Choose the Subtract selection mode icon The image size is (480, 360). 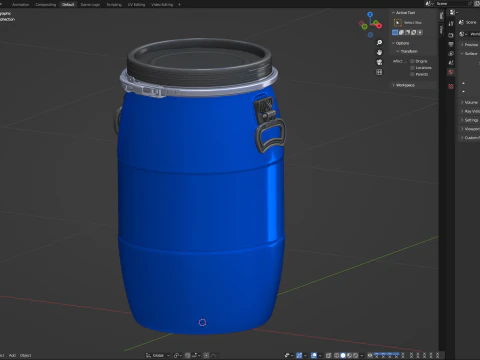408,32
